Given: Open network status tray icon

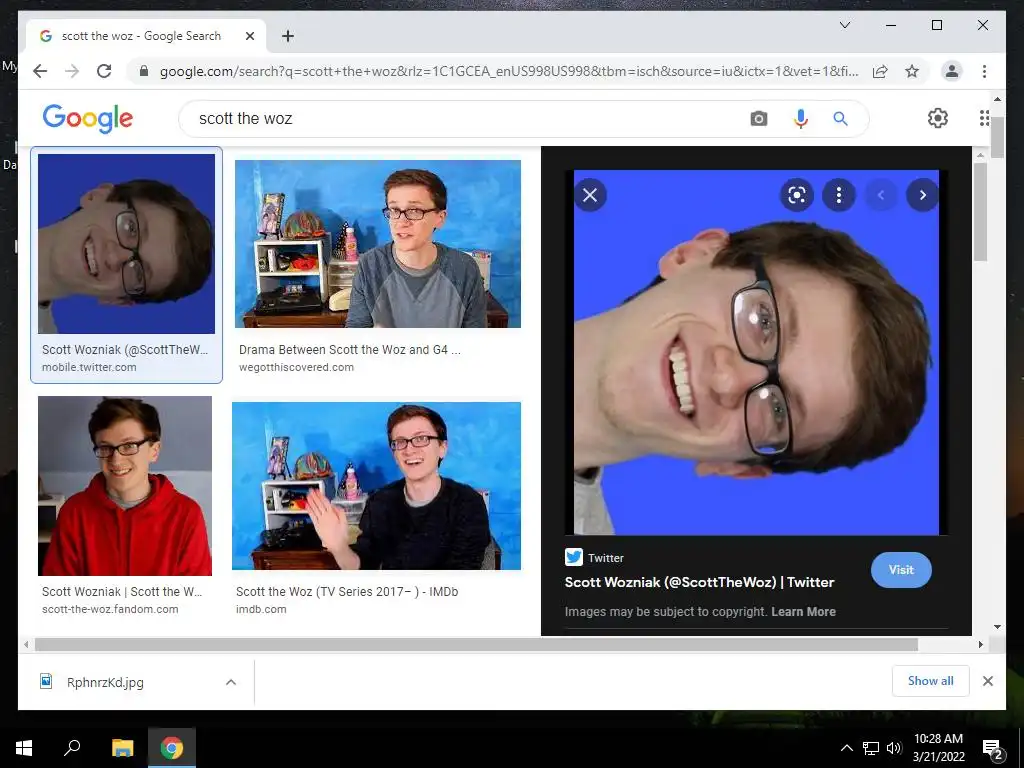Looking at the screenshot, I should click(871, 748).
